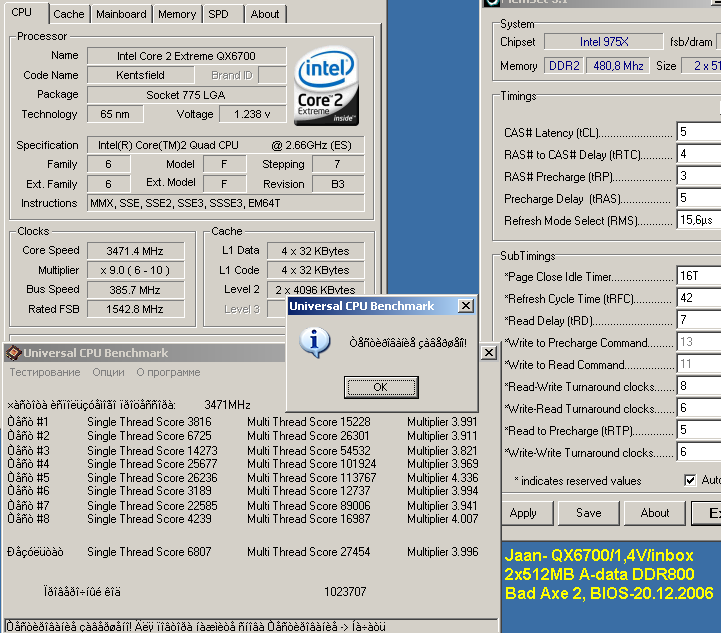The width and height of the screenshot is (721, 633).
Task: Click the Rated FSB value 1542.8 MHz
Action: (x=135, y=309)
